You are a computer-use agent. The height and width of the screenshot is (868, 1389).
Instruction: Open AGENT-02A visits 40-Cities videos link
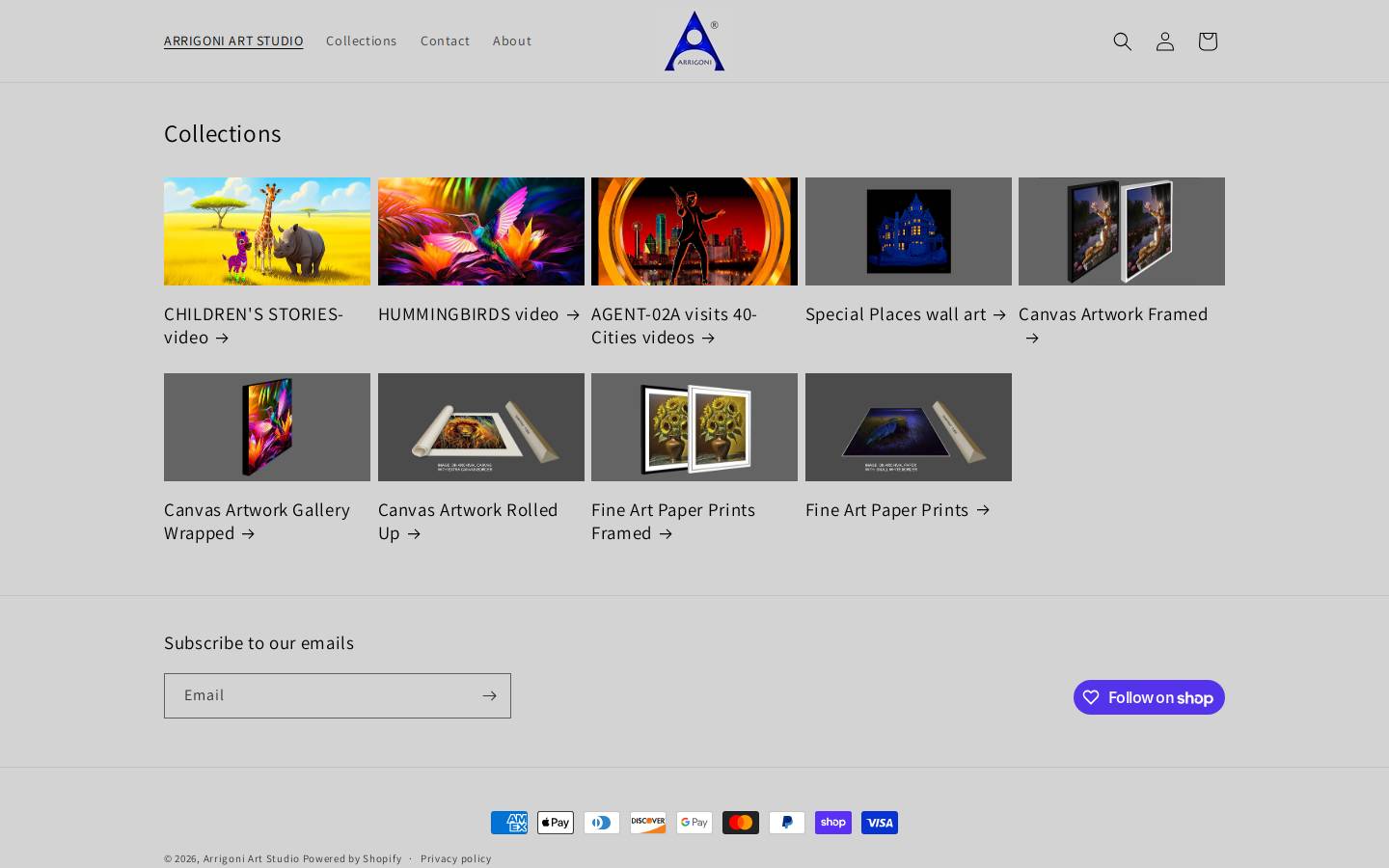click(674, 325)
